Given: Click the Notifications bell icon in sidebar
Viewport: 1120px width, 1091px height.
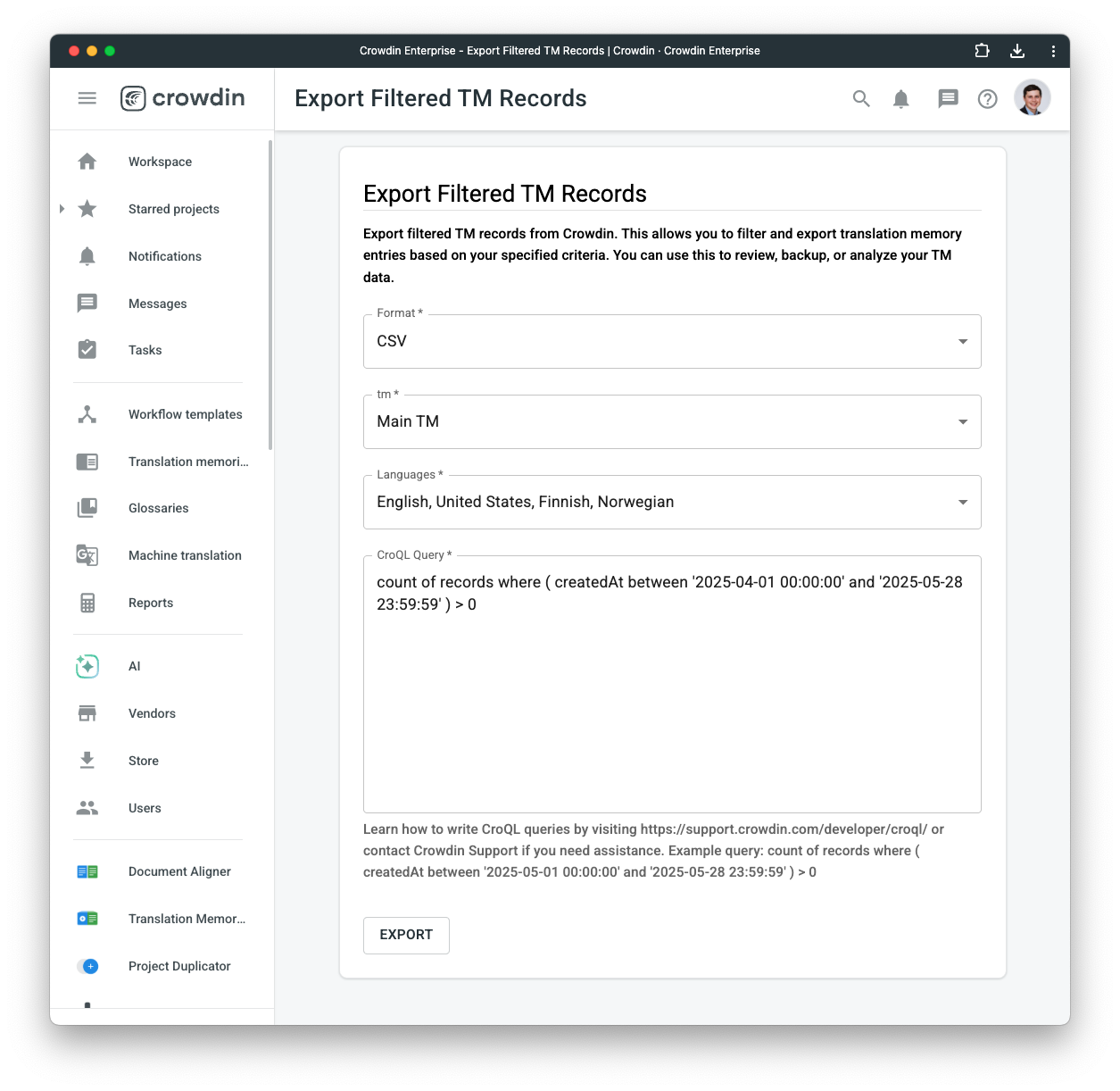Looking at the screenshot, I should coord(87,256).
